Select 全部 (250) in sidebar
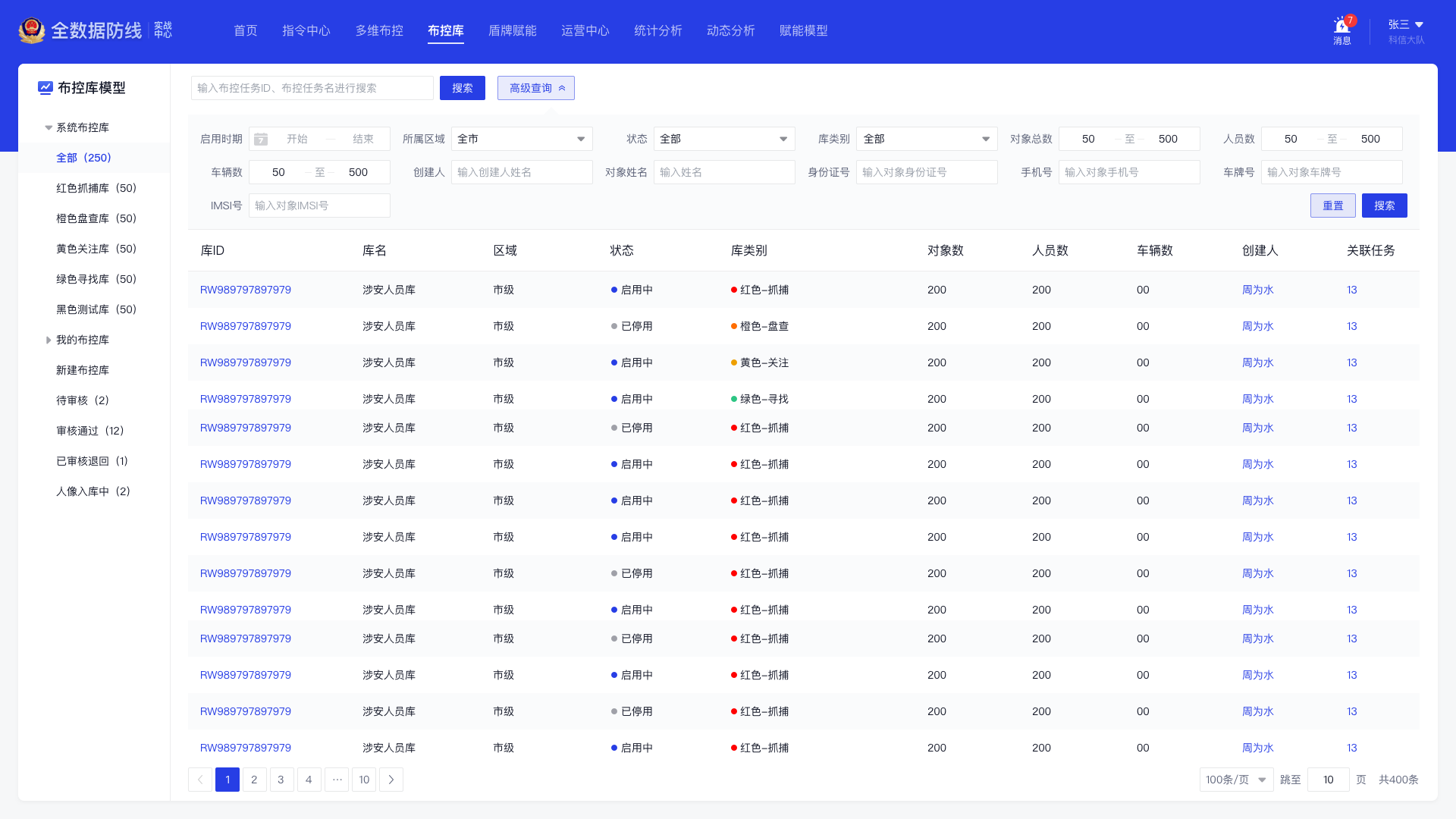 [x=94, y=158]
